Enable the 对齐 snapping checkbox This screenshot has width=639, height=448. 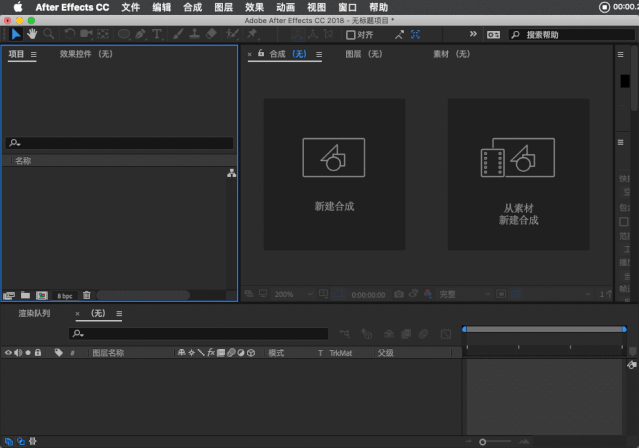[x=351, y=34]
